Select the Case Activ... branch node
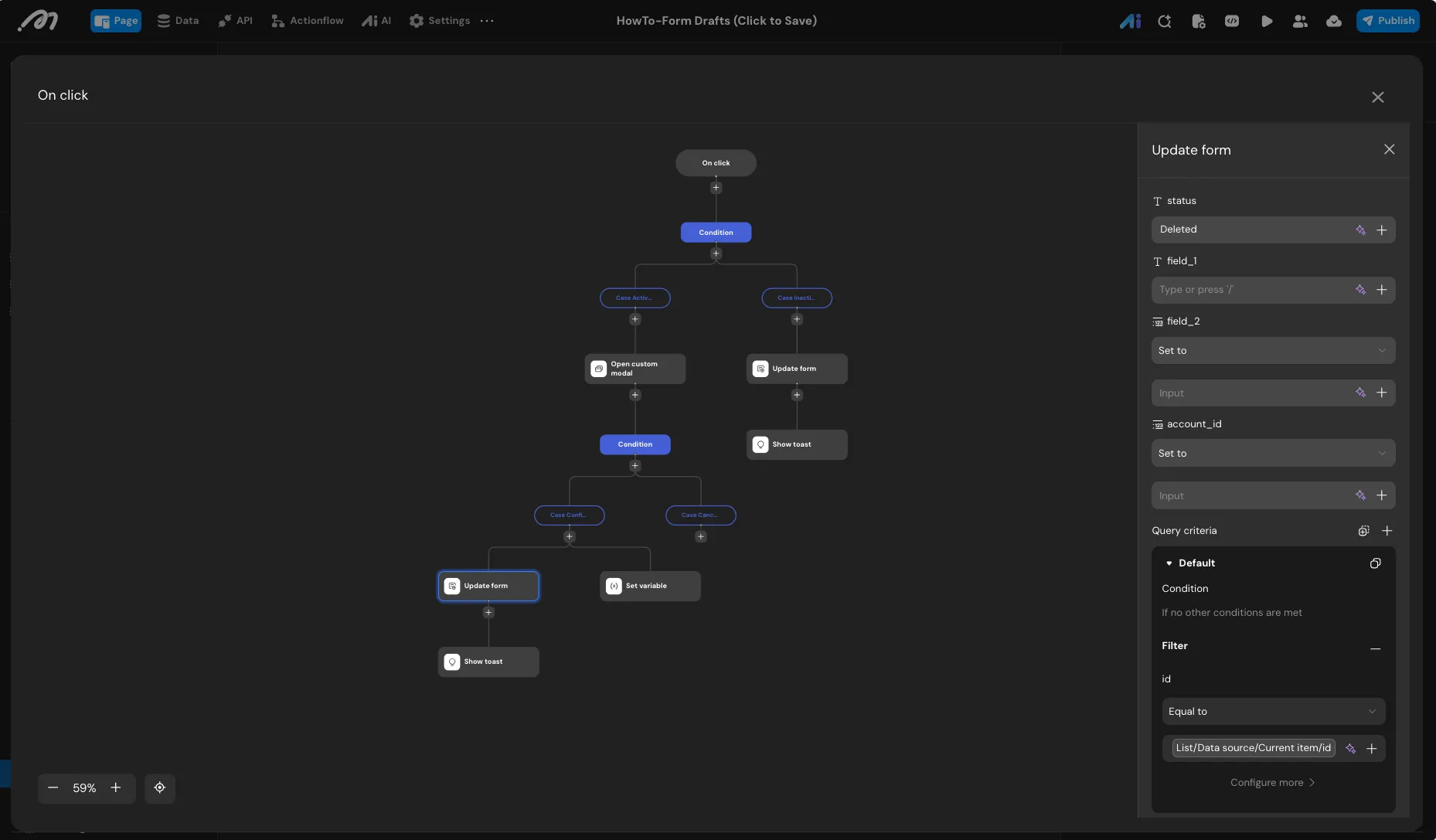 [635, 298]
